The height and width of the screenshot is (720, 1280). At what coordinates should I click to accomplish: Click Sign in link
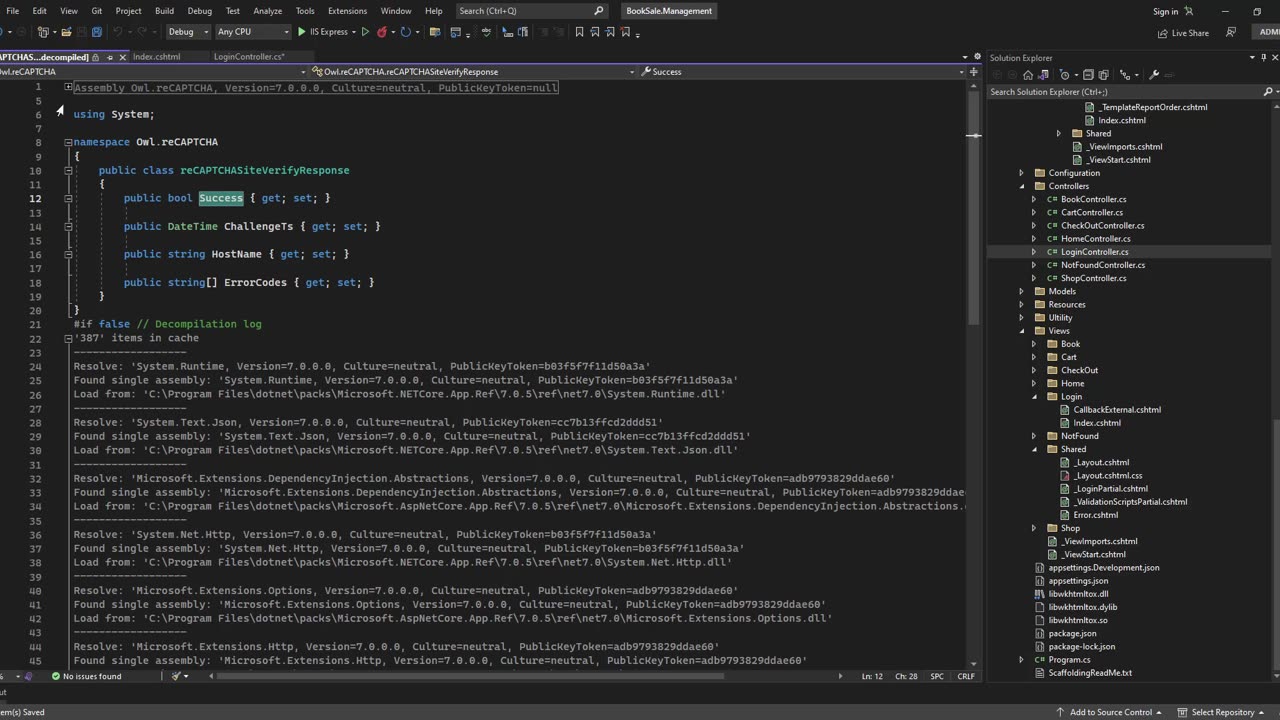(x=1166, y=12)
